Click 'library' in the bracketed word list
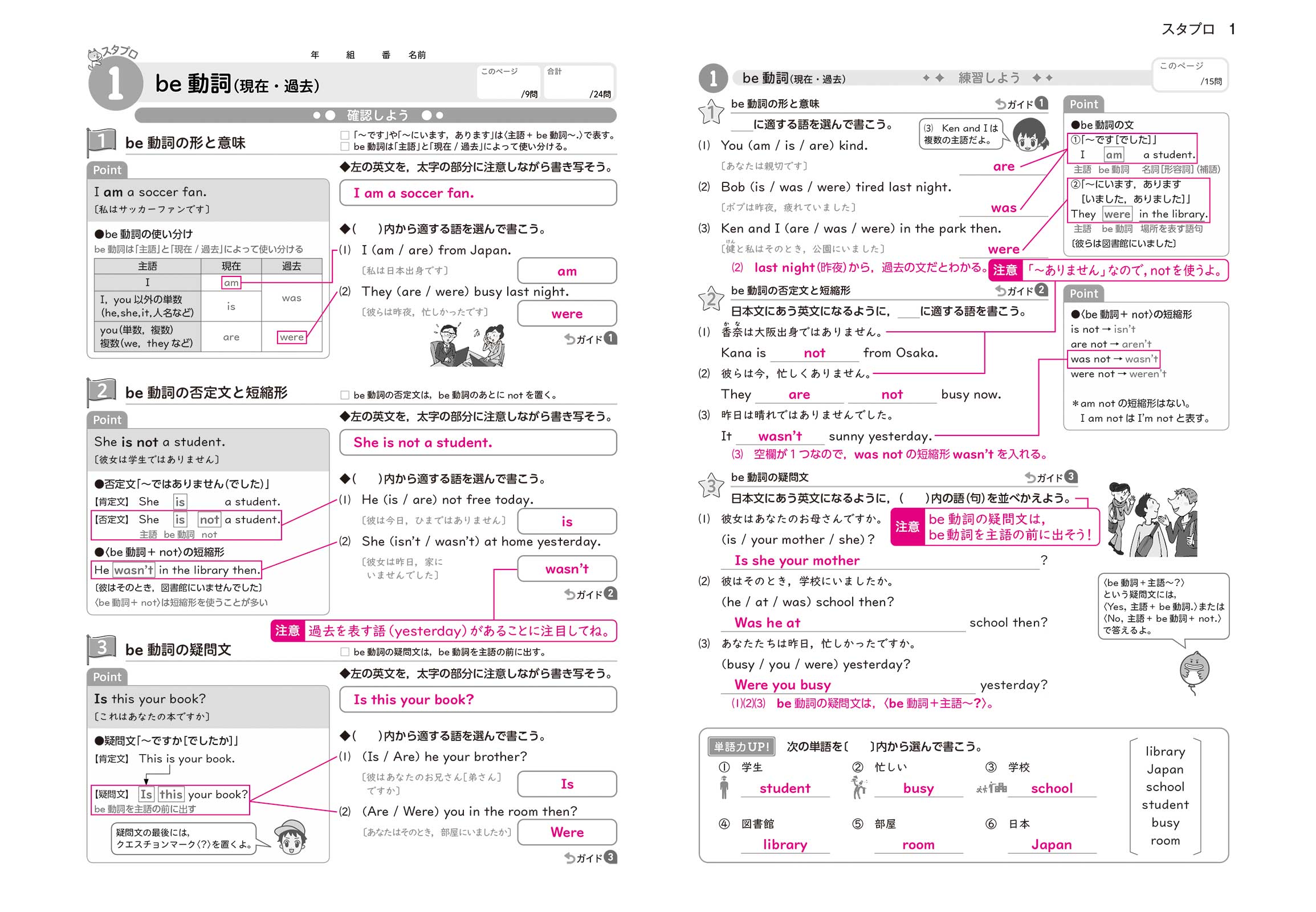Viewport: 1316px width, 912px height. pos(1165,751)
